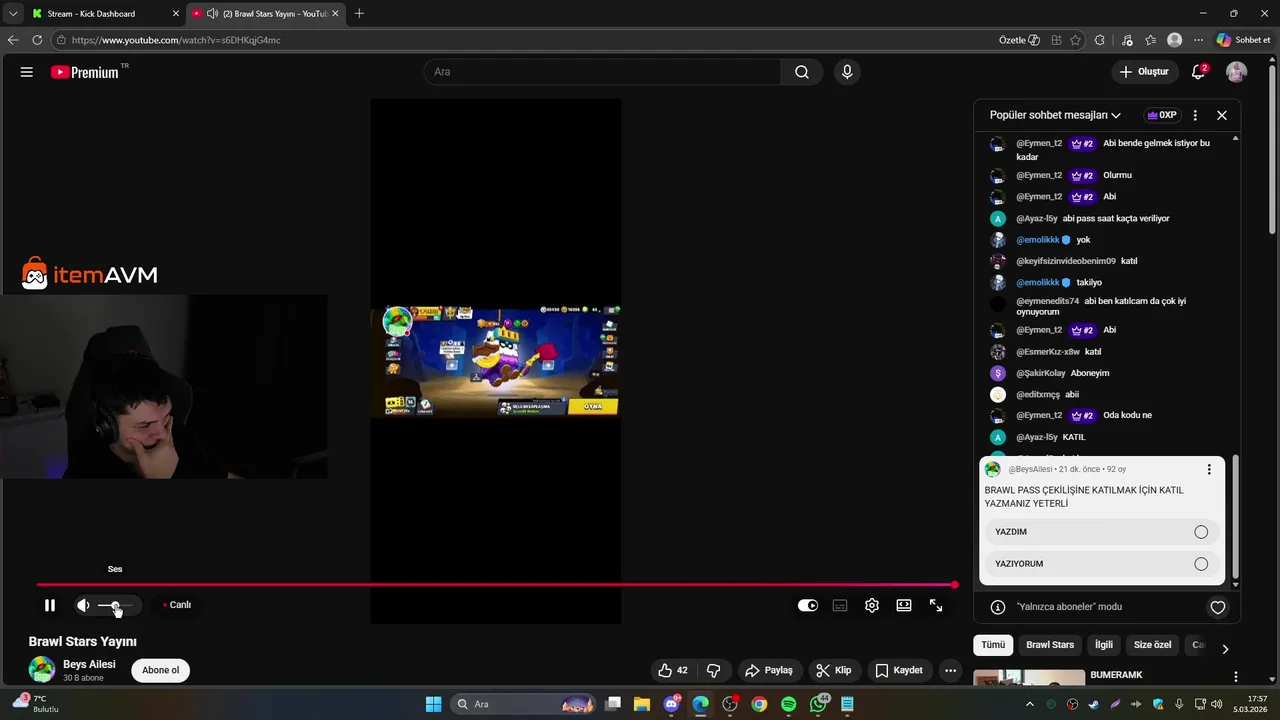Viewport: 1280px width, 720px height.
Task: Like the stream with thumbs up
Action: coord(673,670)
